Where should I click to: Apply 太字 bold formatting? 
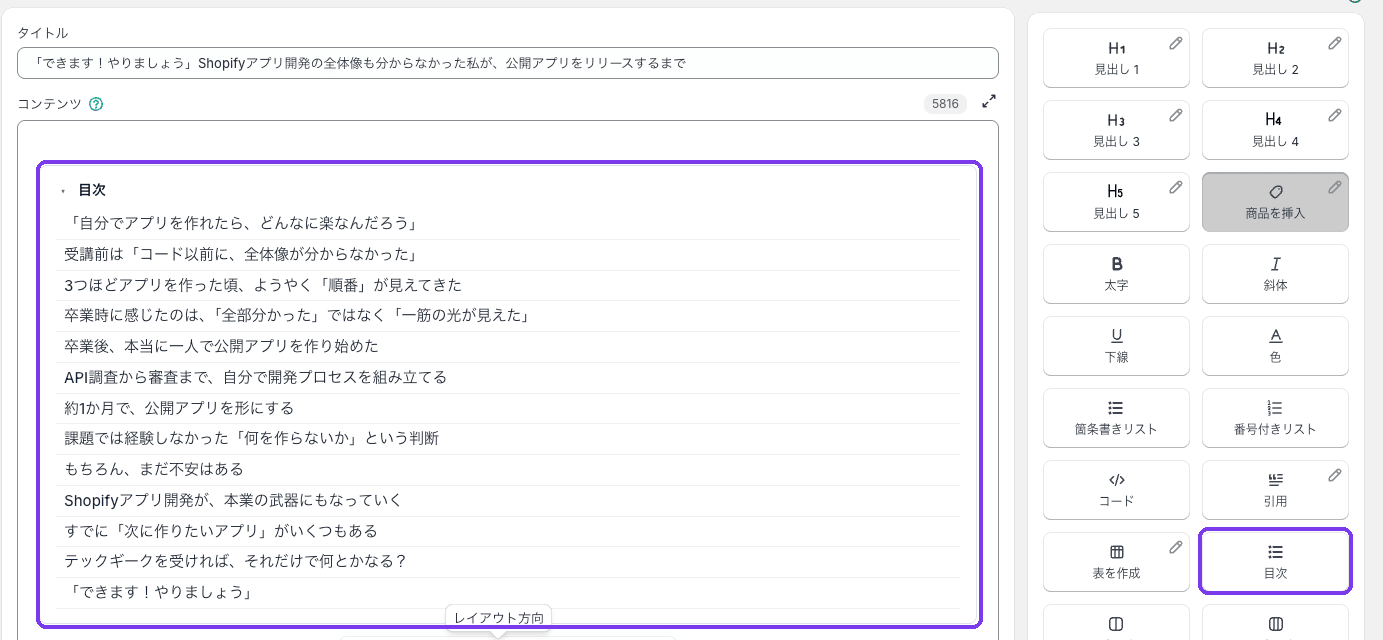click(x=1116, y=274)
